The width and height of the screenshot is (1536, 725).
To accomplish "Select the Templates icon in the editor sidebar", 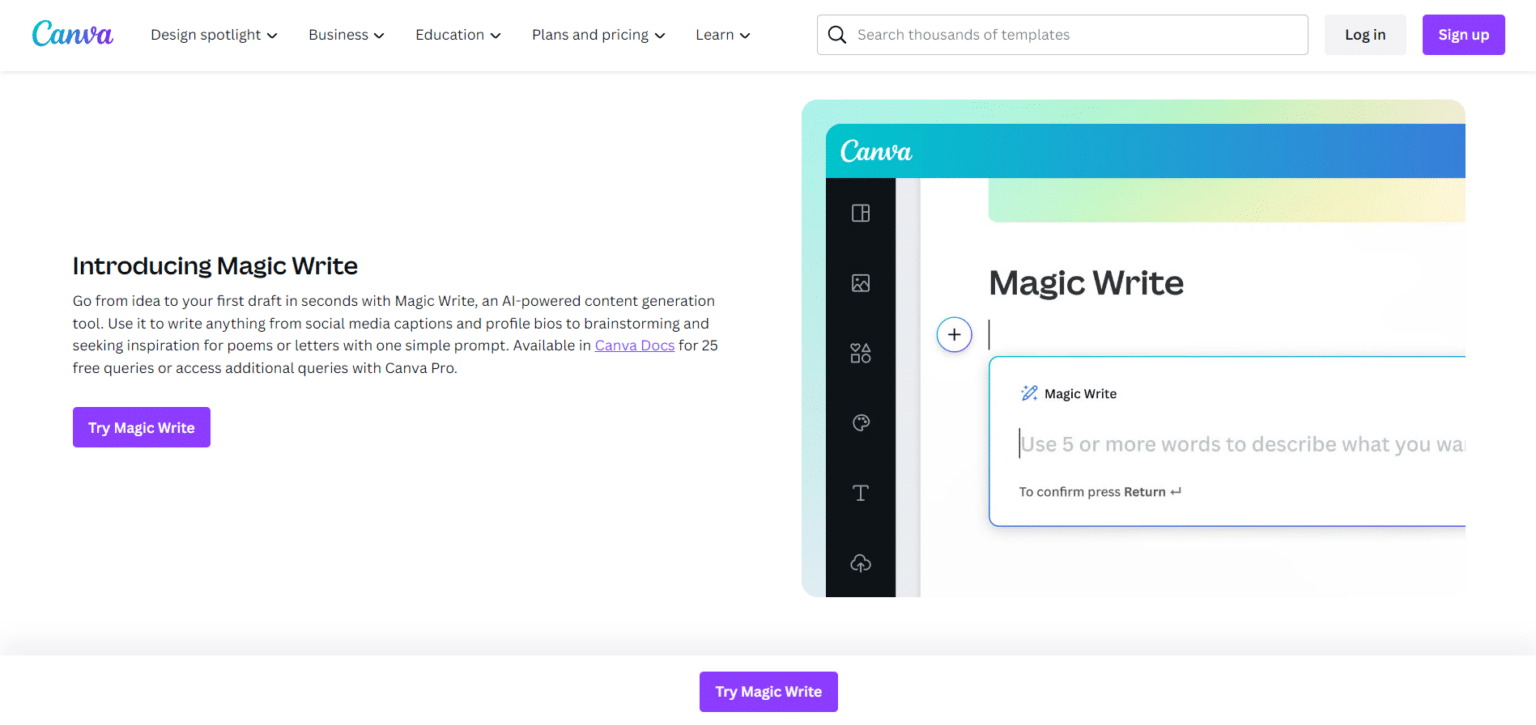I will pyautogui.click(x=860, y=213).
